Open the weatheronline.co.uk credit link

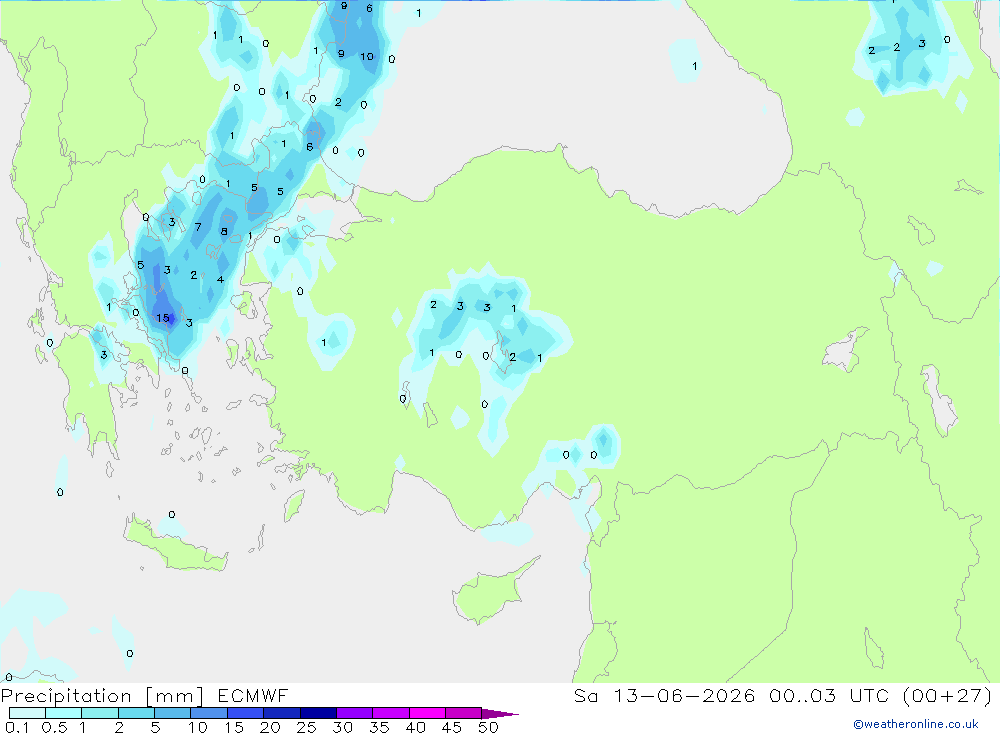(916, 724)
